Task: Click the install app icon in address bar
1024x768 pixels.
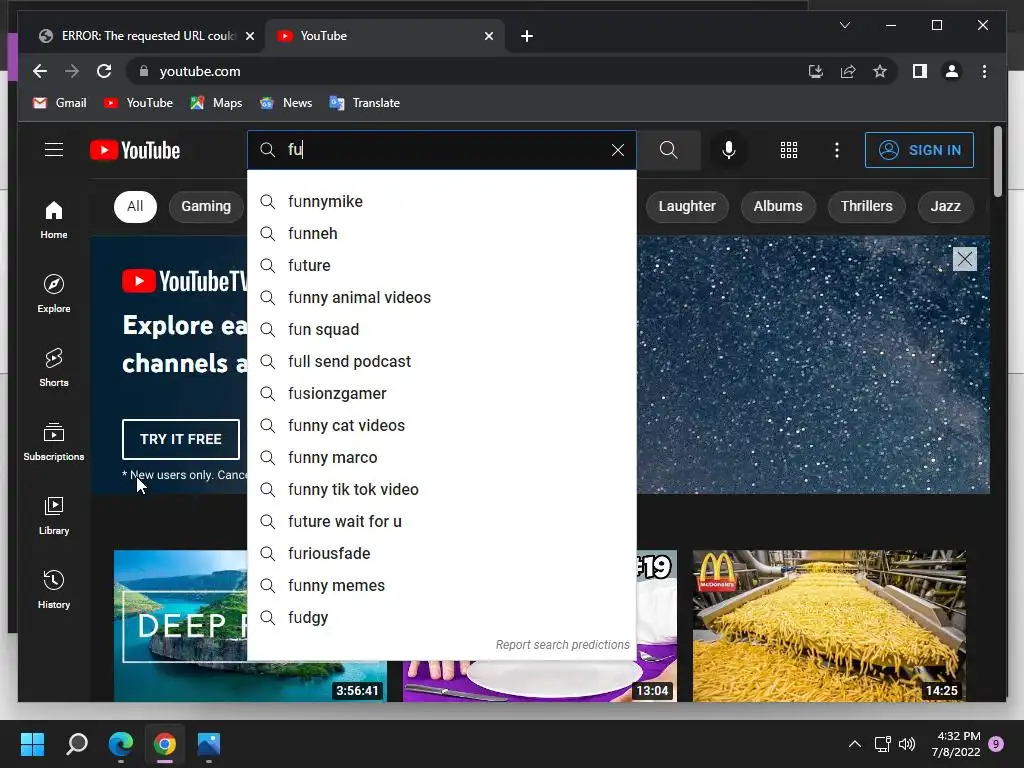Action: tap(816, 71)
